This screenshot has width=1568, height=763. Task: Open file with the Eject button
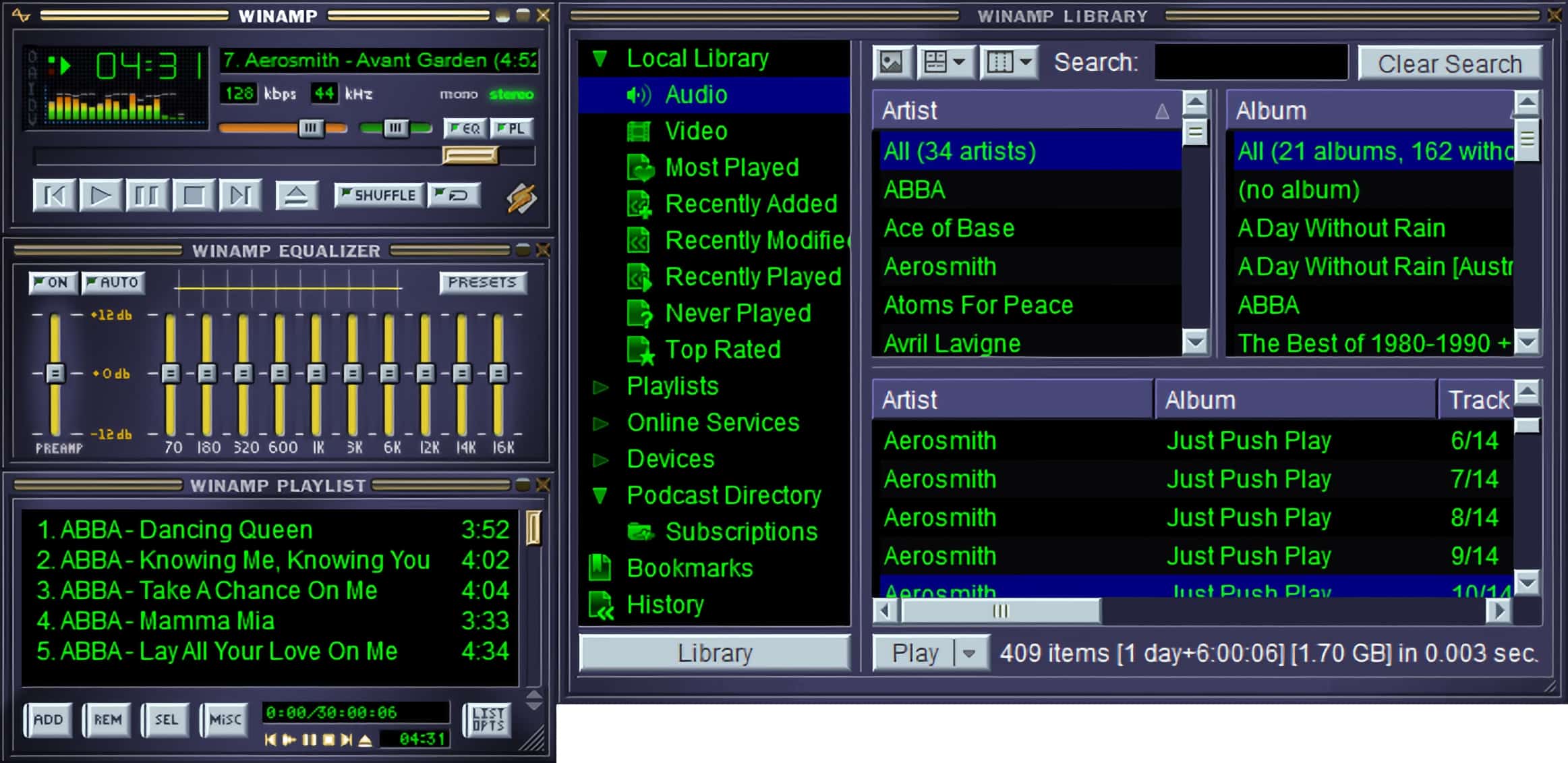(x=296, y=196)
